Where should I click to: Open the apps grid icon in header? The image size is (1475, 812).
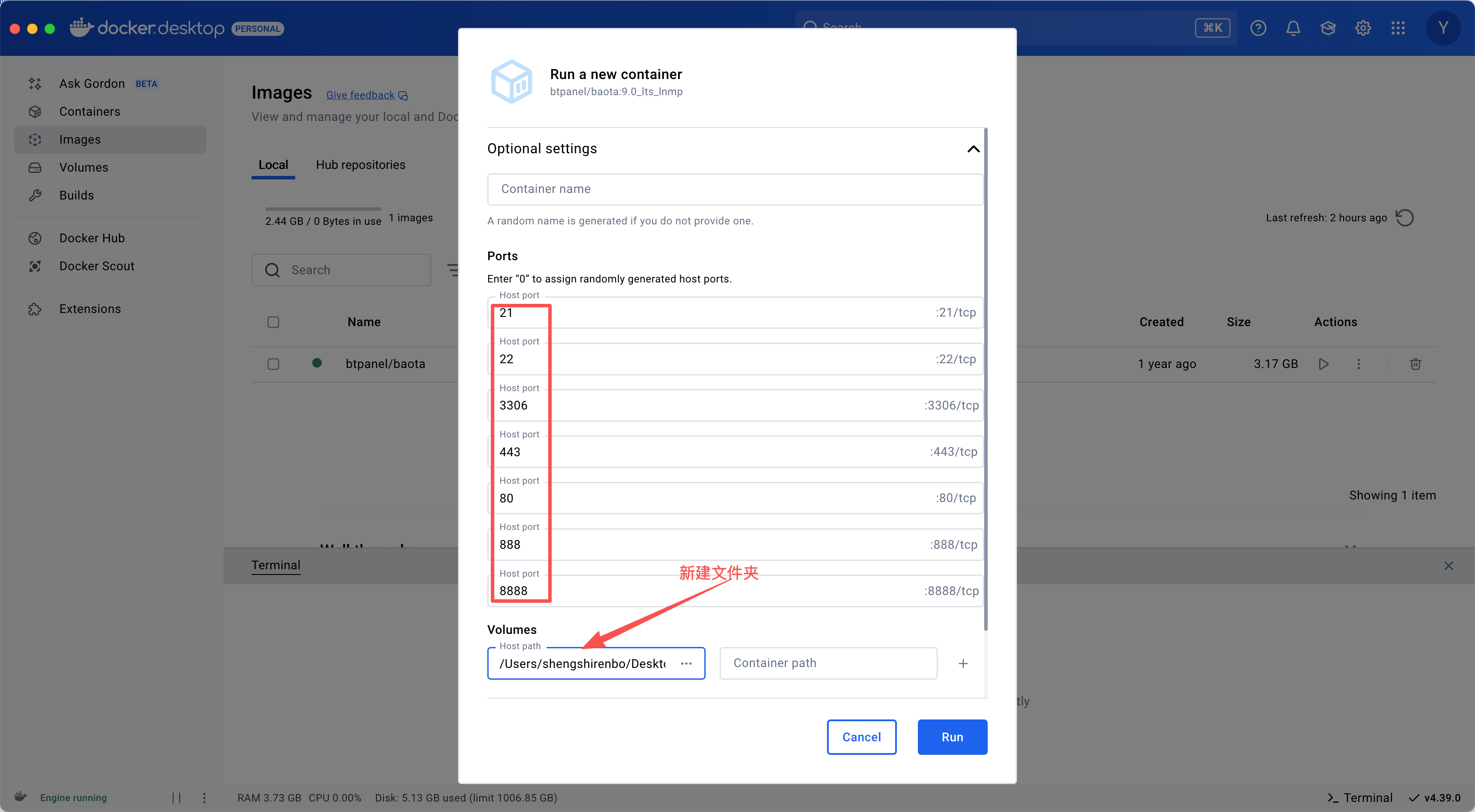tap(1398, 28)
